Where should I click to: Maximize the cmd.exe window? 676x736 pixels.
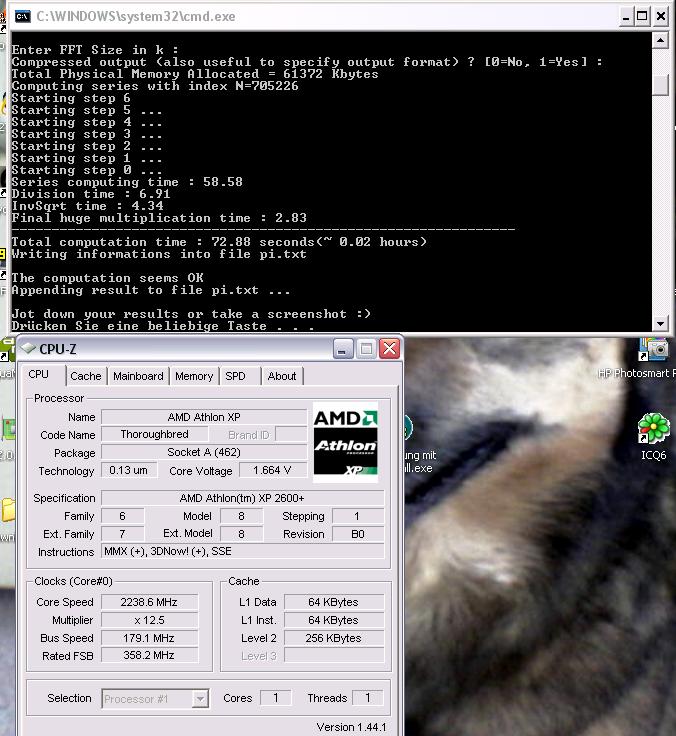pos(642,17)
